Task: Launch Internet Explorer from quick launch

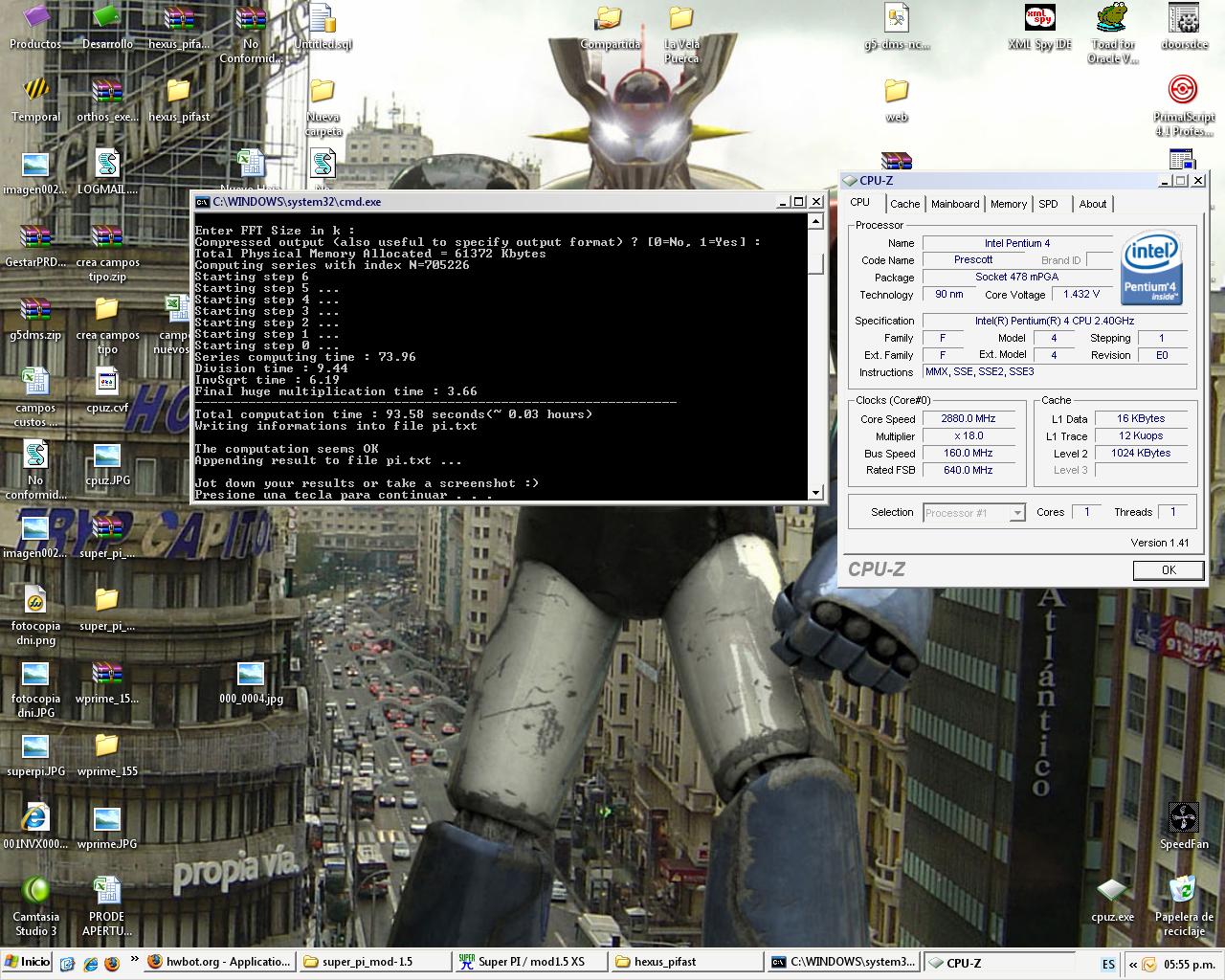Action: (90, 963)
